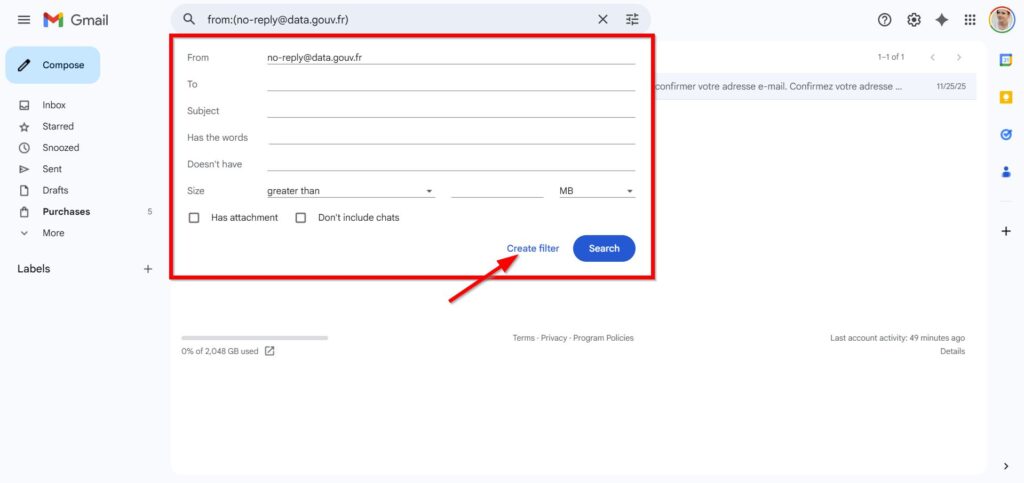Viewport: 1024px width, 483px height.
Task: Expand the More section in sidebar
Action: point(53,233)
